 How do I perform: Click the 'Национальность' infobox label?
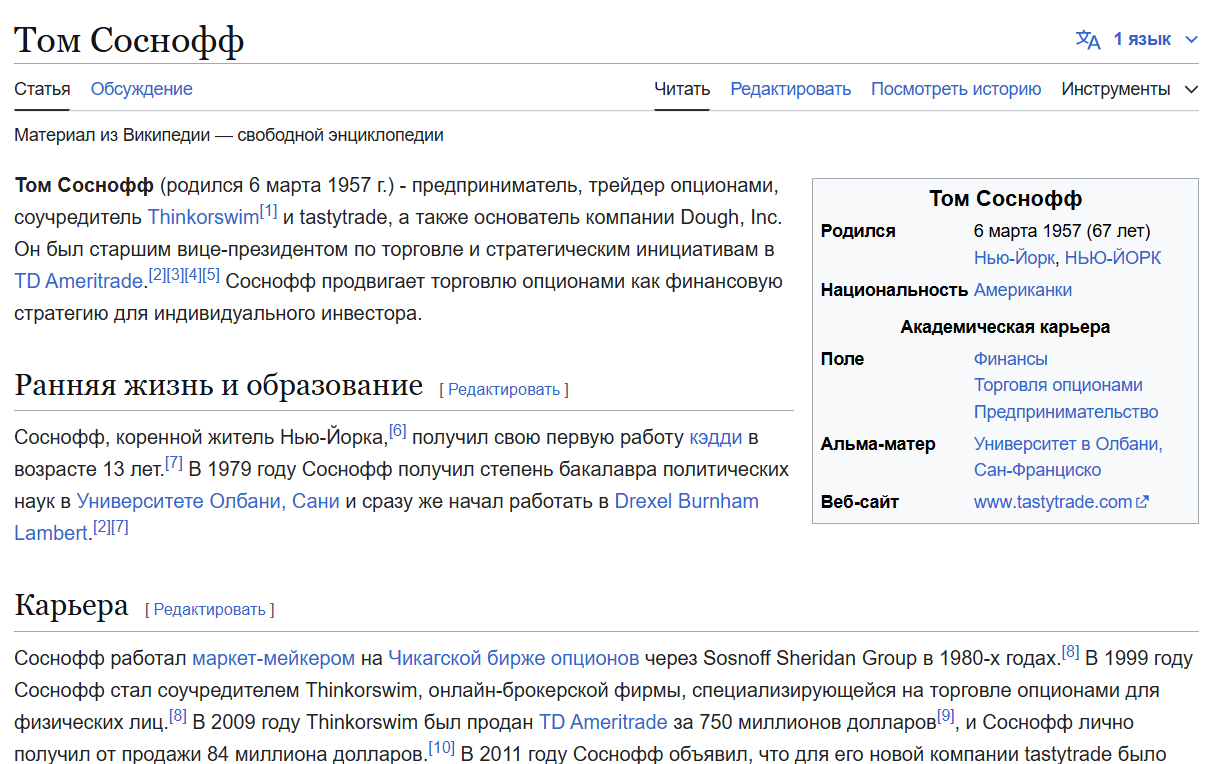click(895, 290)
